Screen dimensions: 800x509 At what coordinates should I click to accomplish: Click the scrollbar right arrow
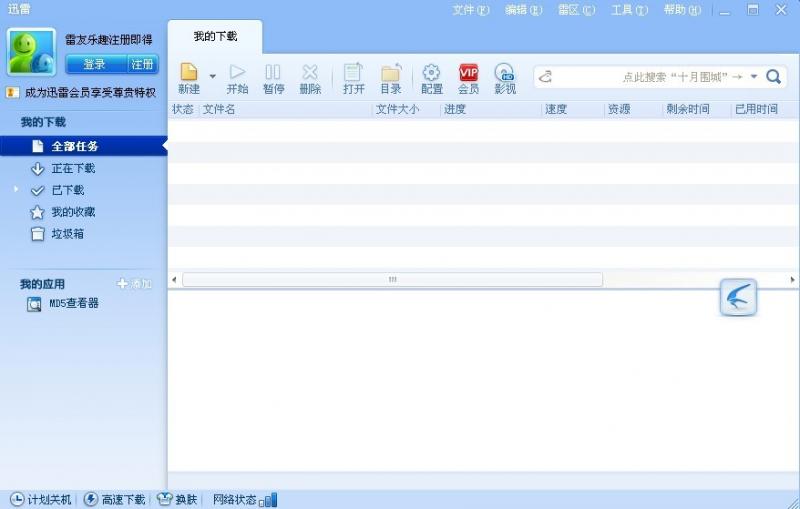(x=792, y=279)
